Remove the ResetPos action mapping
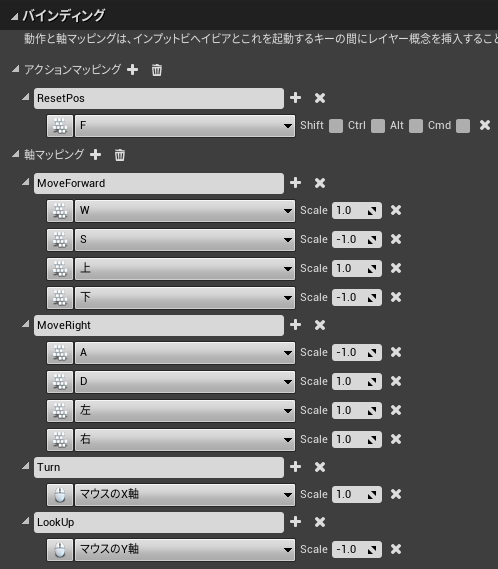This screenshot has width=498, height=569. pyautogui.click(x=320, y=98)
